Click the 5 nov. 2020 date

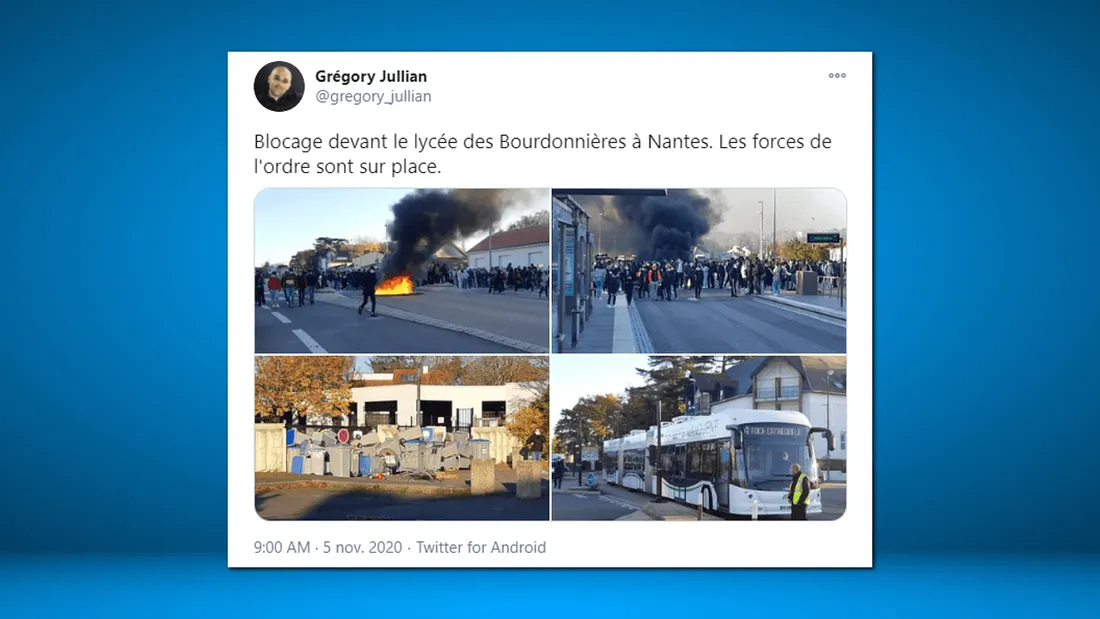click(362, 547)
